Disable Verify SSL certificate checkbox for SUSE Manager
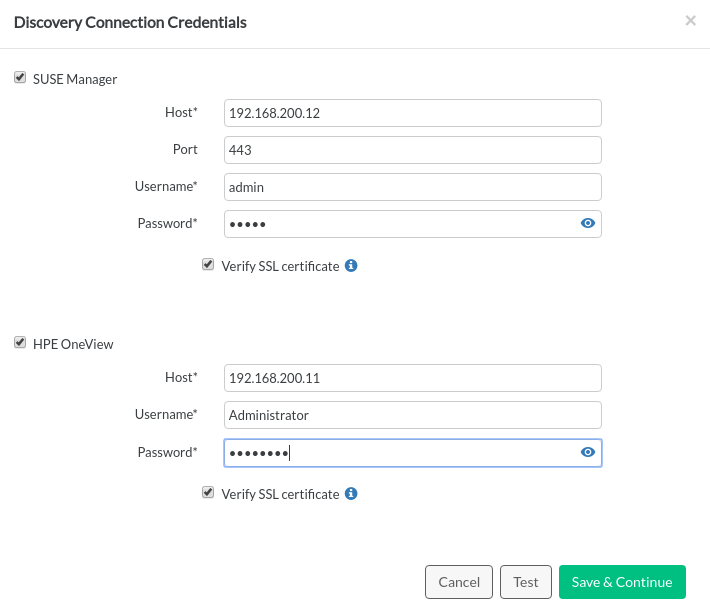 (208, 265)
